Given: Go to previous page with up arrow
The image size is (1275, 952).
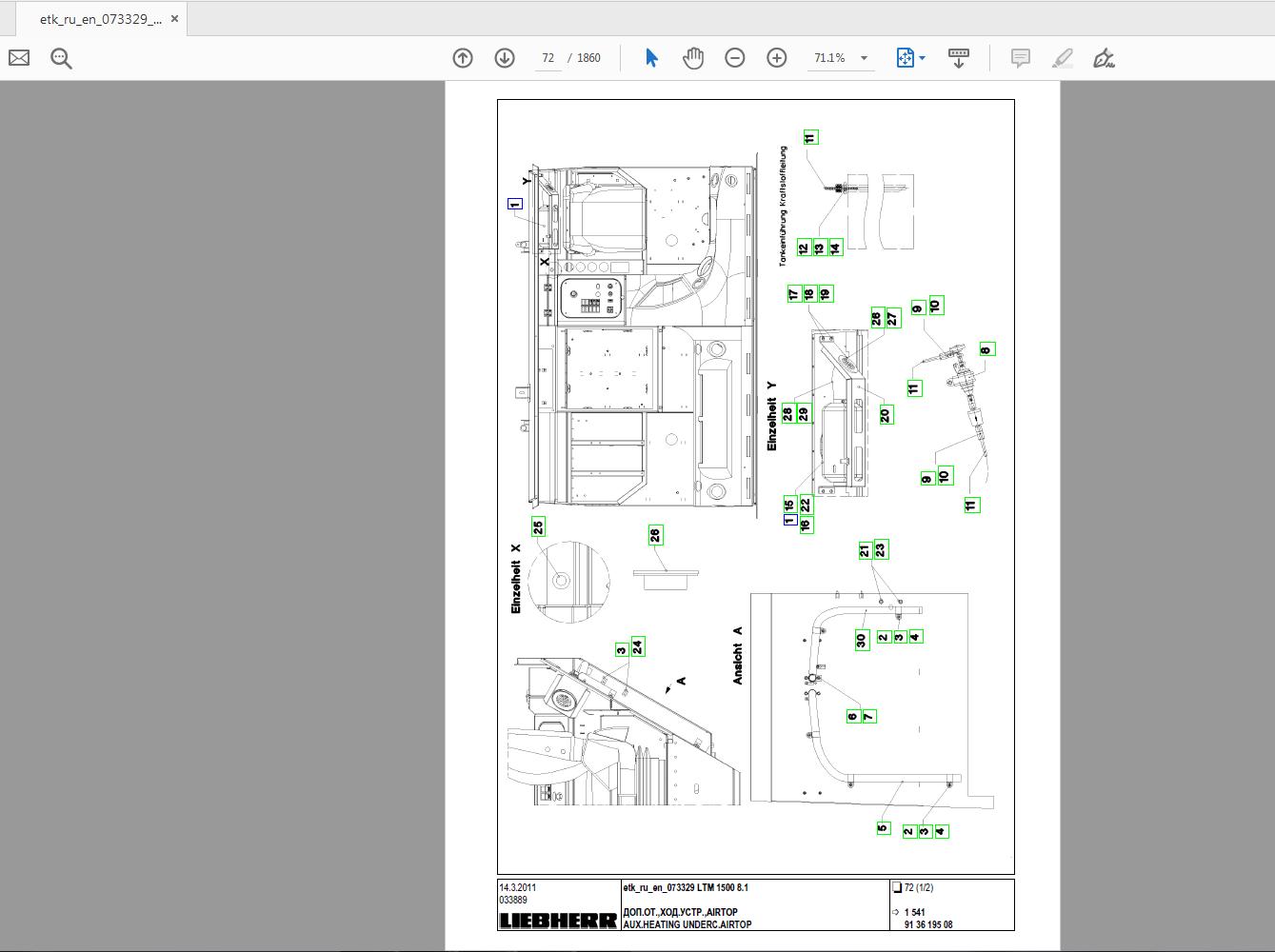Looking at the screenshot, I should tap(463, 58).
